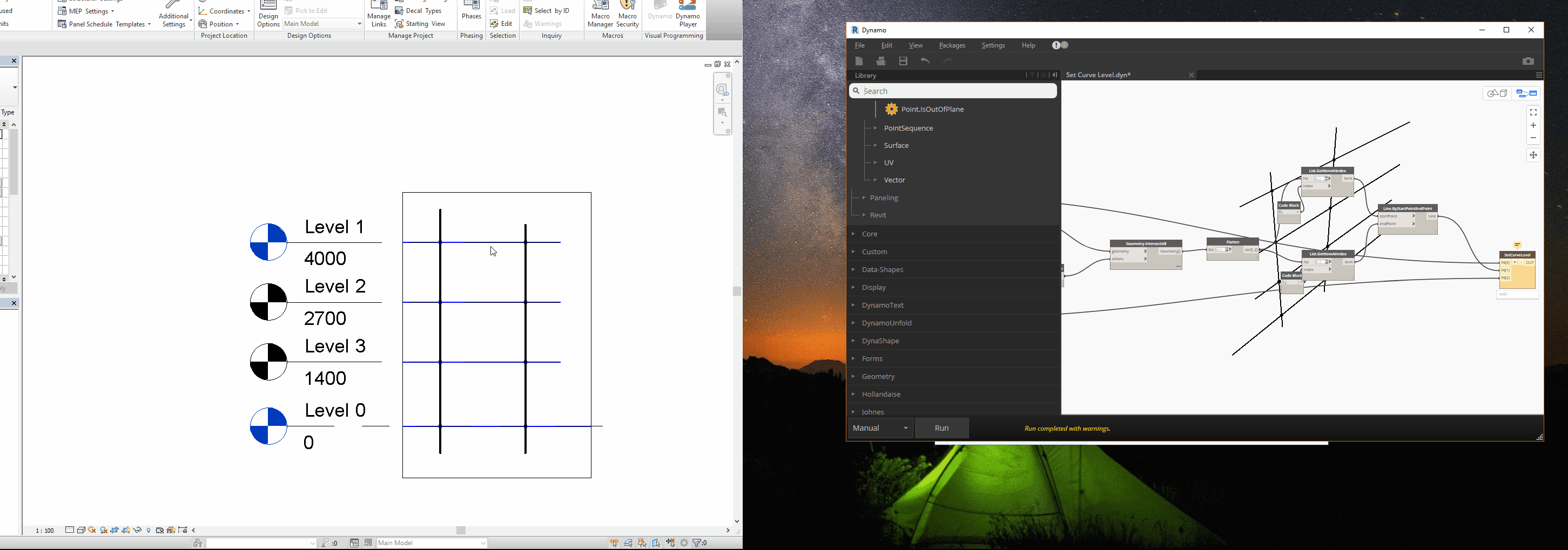Open Main Model dropdown in status bar
This screenshot has width=1568, height=550.
coord(432,544)
